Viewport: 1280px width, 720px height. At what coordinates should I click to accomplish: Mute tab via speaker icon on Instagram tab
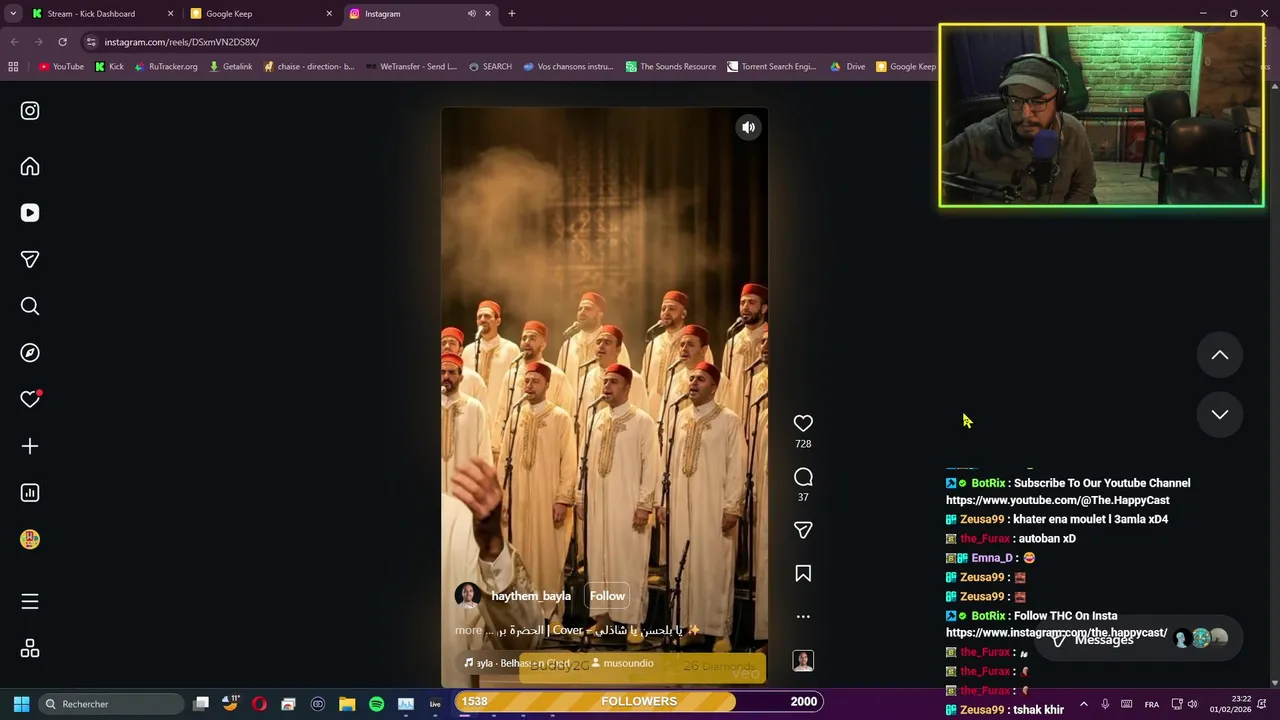click(x=472, y=14)
